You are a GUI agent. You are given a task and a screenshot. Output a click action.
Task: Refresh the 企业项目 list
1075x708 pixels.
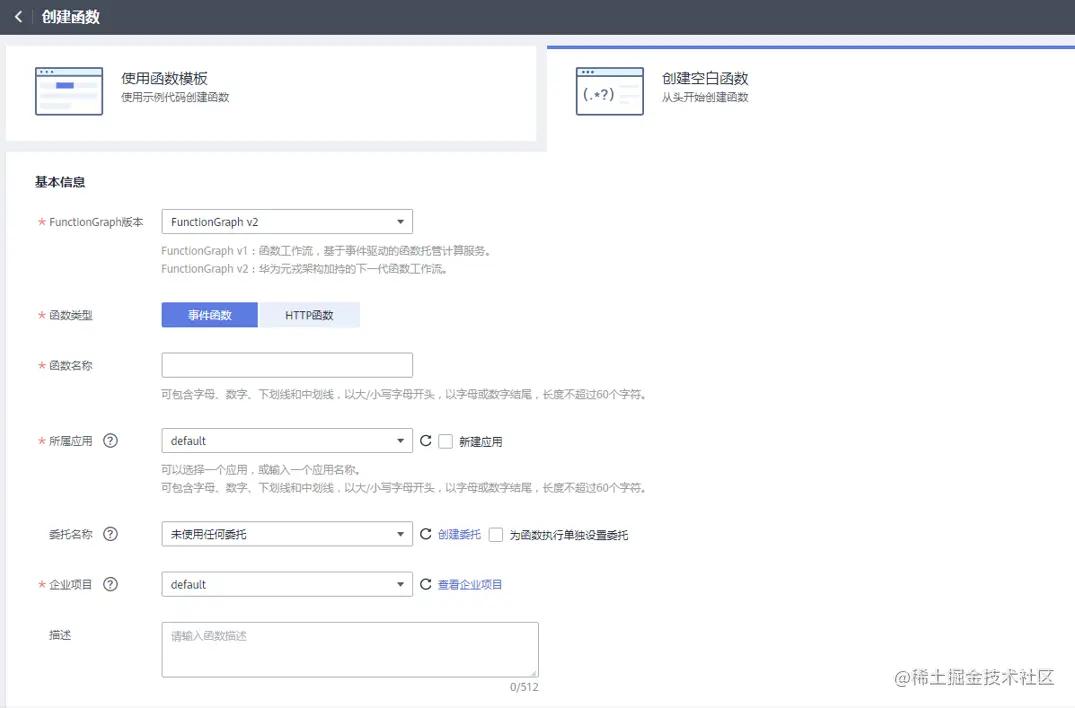(x=426, y=584)
